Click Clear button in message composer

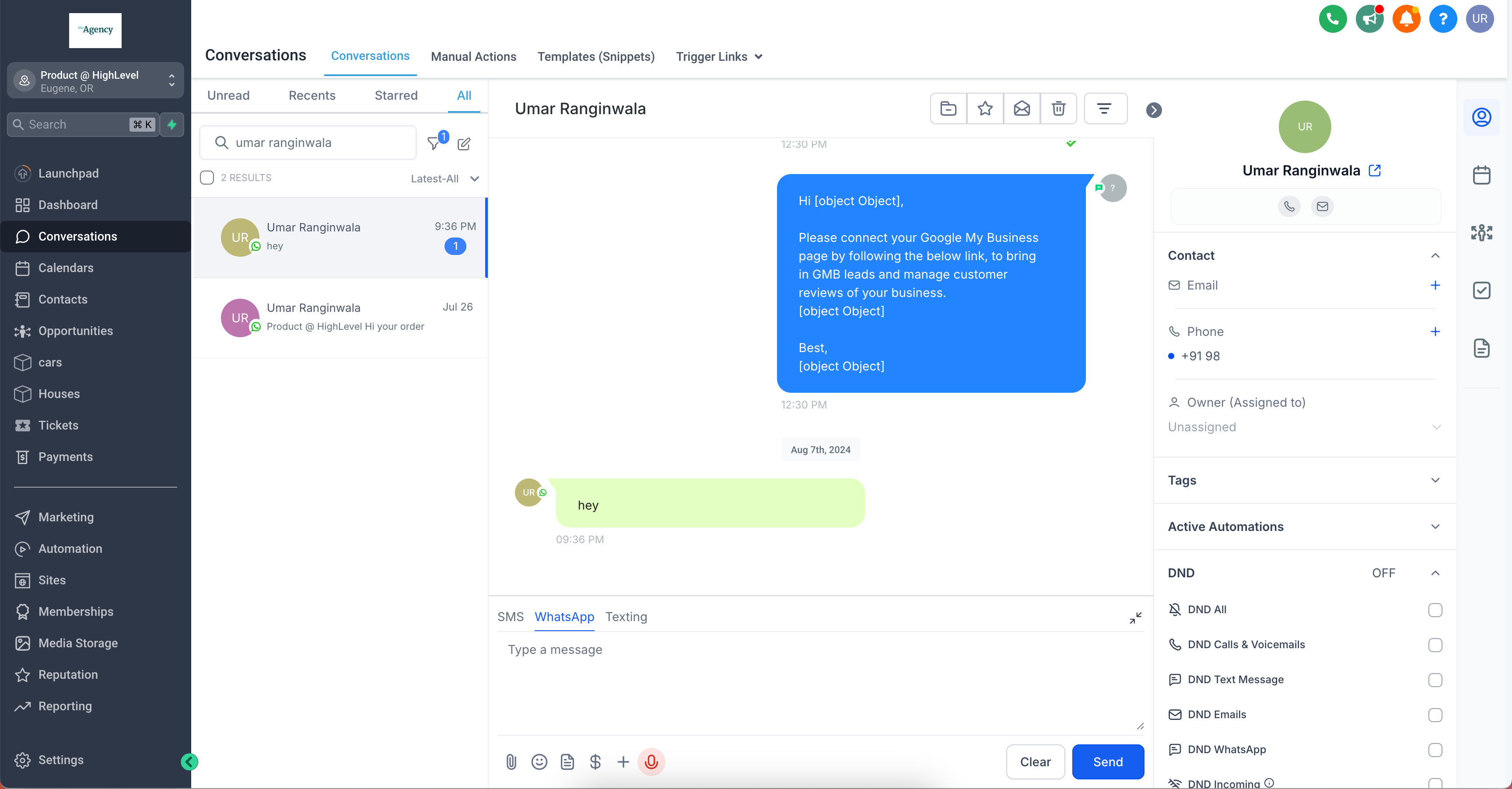click(1036, 762)
